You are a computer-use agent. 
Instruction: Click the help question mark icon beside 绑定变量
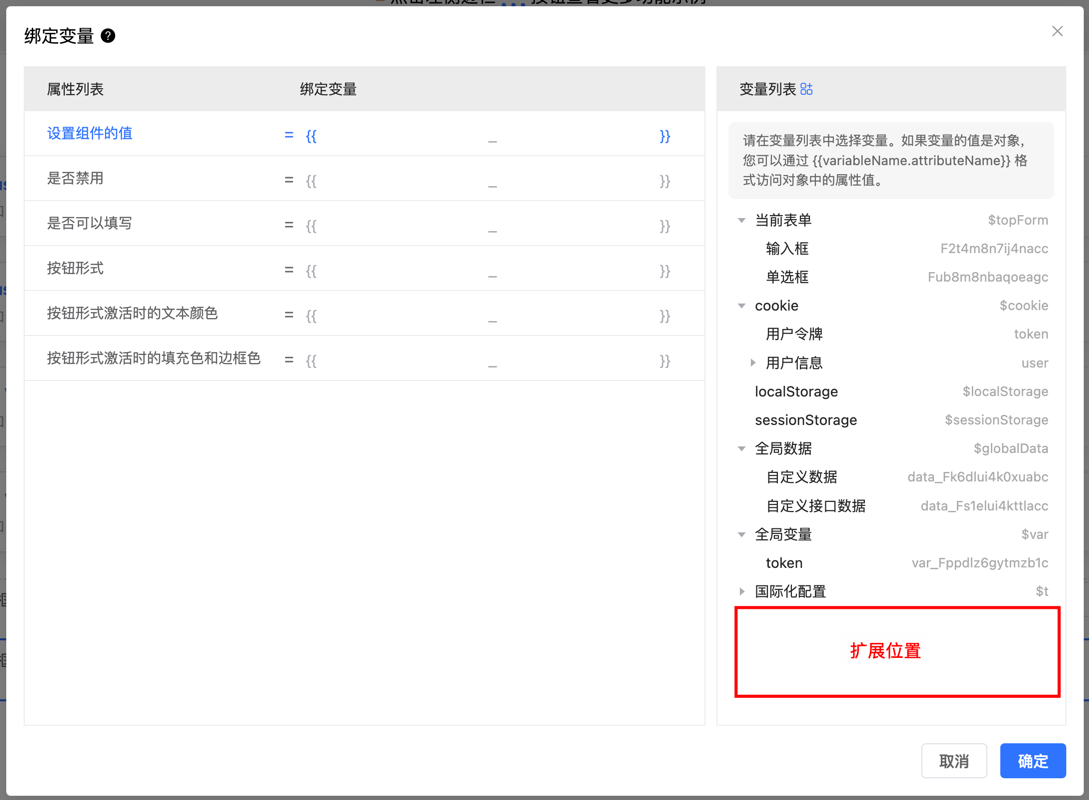pyautogui.click(x=108, y=36)
